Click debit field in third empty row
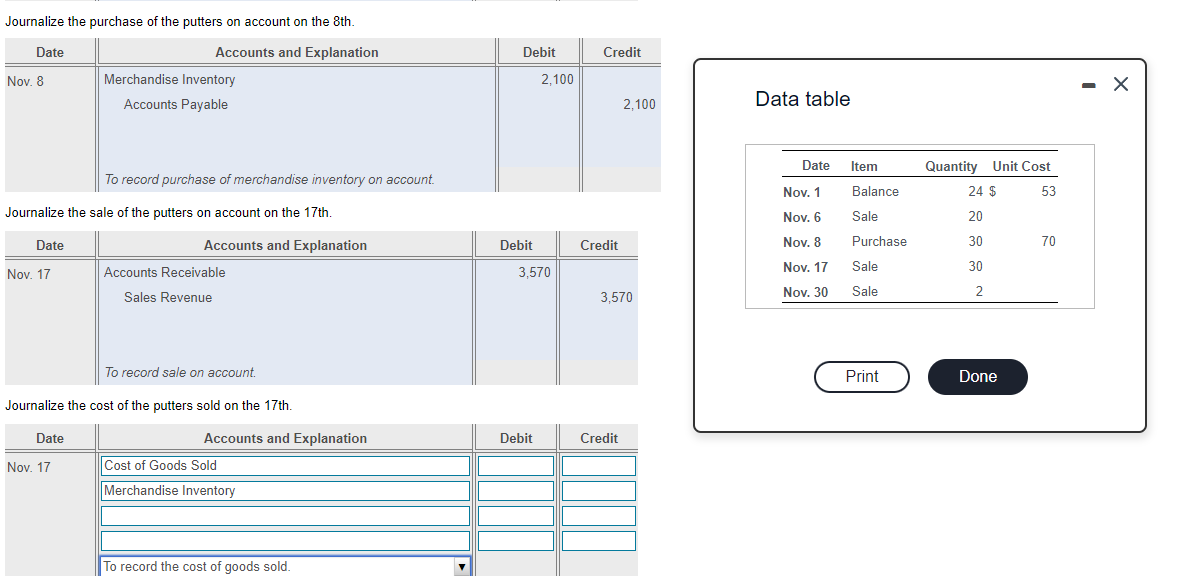Image resolution: width=1199 pixels, height=576 pixels. pyautogui.click(x=516, y=516)
